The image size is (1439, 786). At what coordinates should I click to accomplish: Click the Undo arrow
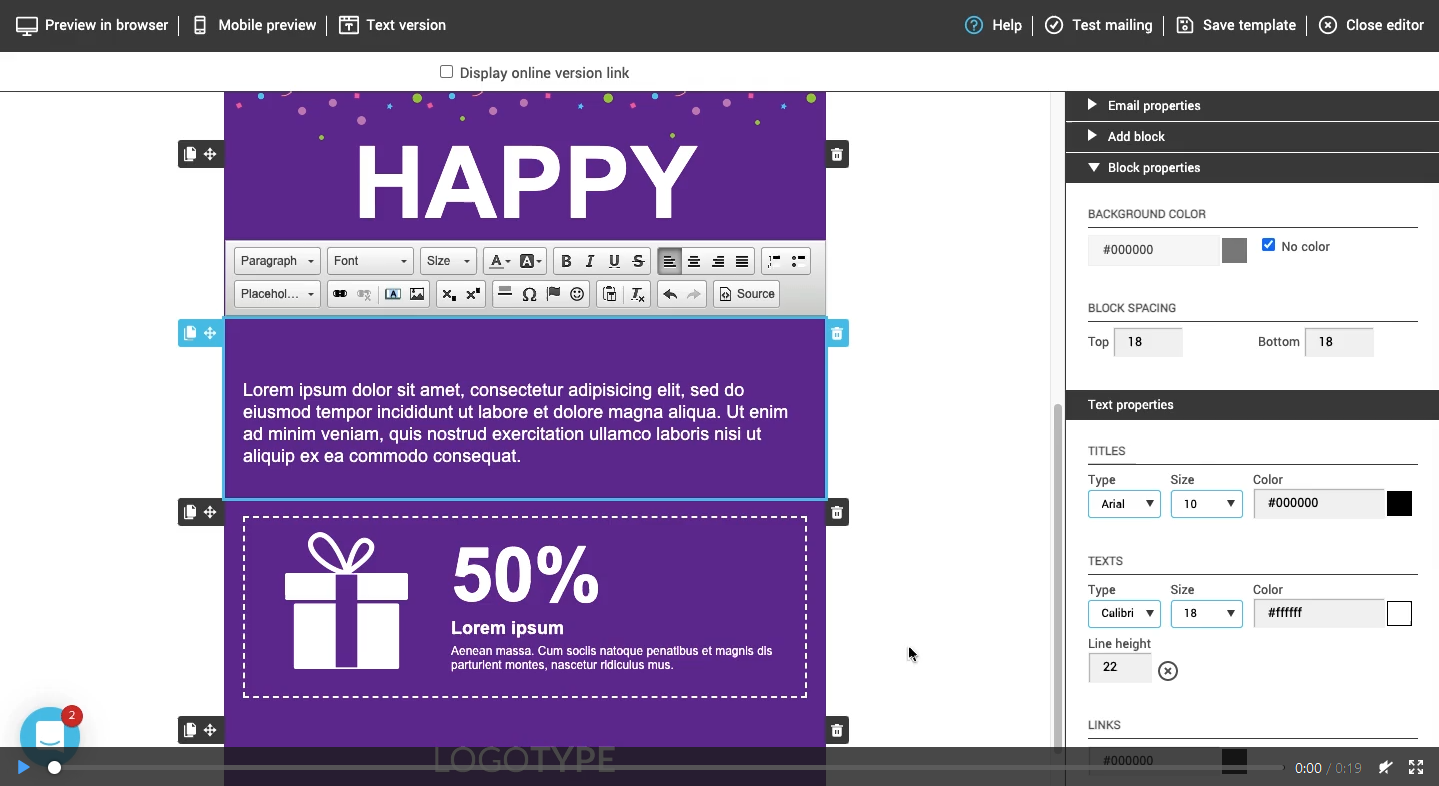[670, 294]
